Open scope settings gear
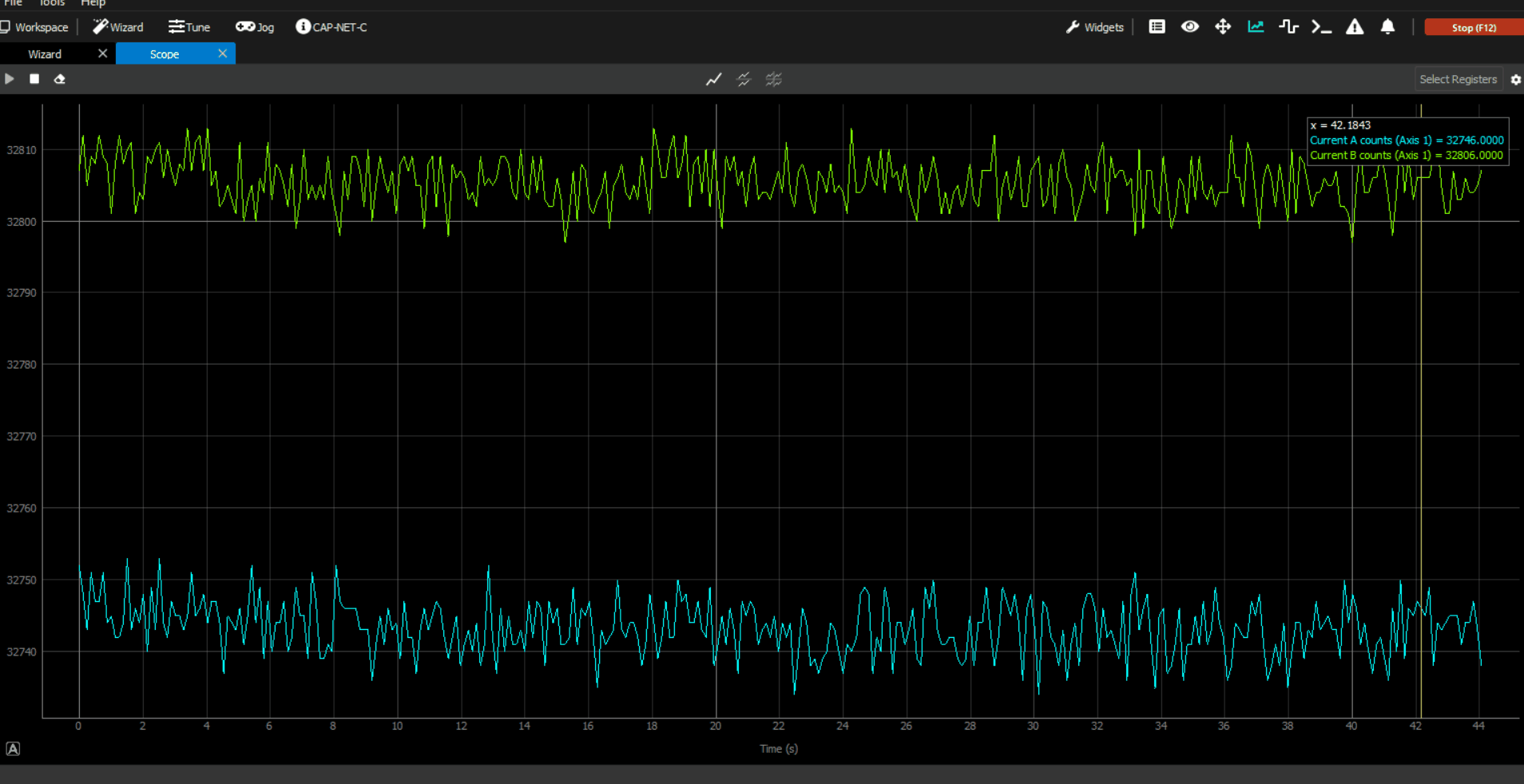Image resolution: width=1524 pixels, height=784 pixels. (x=1515, y=79)
